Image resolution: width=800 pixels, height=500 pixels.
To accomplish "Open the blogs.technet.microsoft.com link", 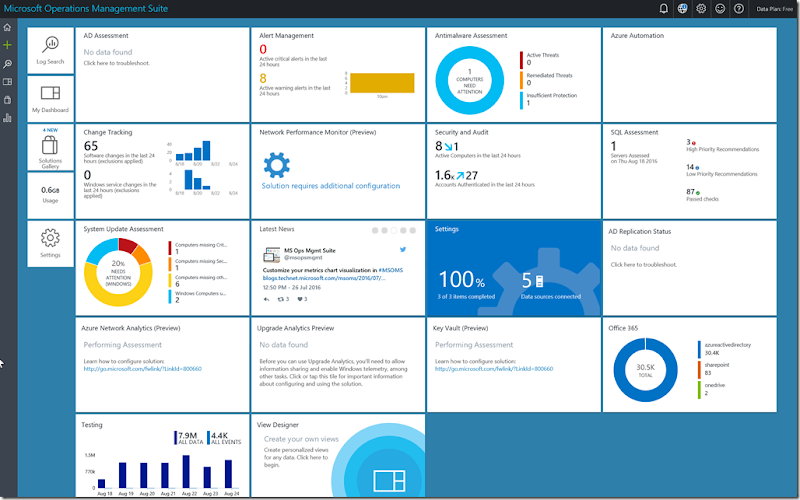I will click(x=324, y=278).
